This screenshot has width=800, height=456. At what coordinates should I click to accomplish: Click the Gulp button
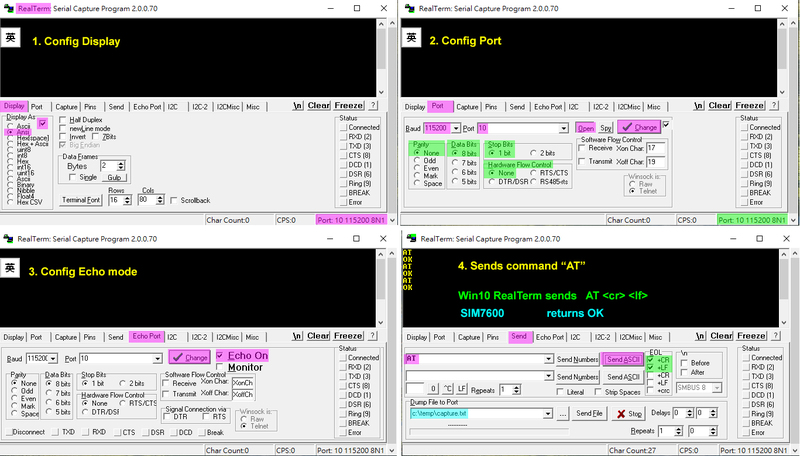pos(114,178)
